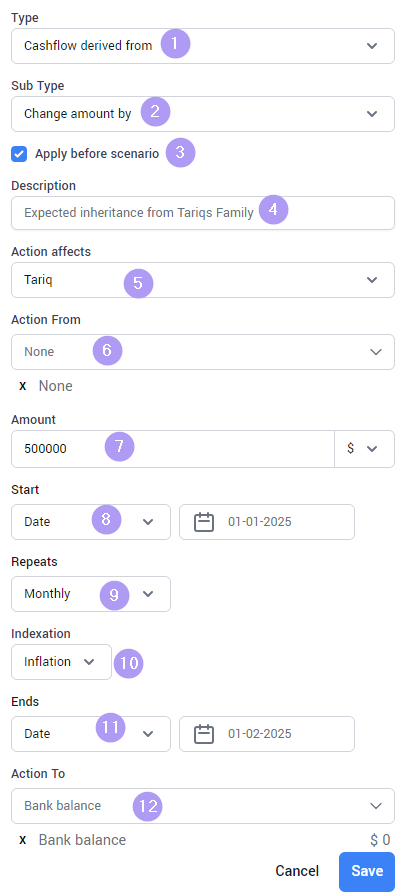Open the Ends date calendar icon
The height and width of the screenshot is (896, 402).
(204, 734)
